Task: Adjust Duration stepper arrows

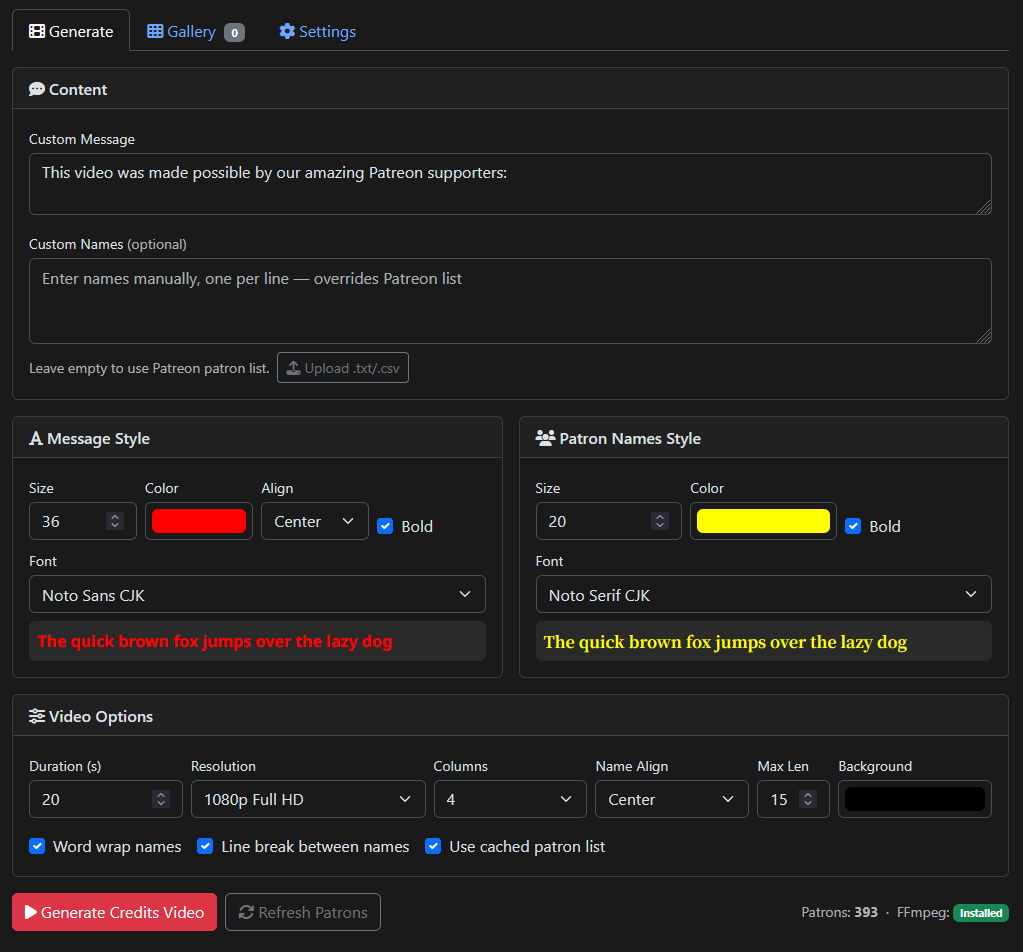Action: [161, 799]
